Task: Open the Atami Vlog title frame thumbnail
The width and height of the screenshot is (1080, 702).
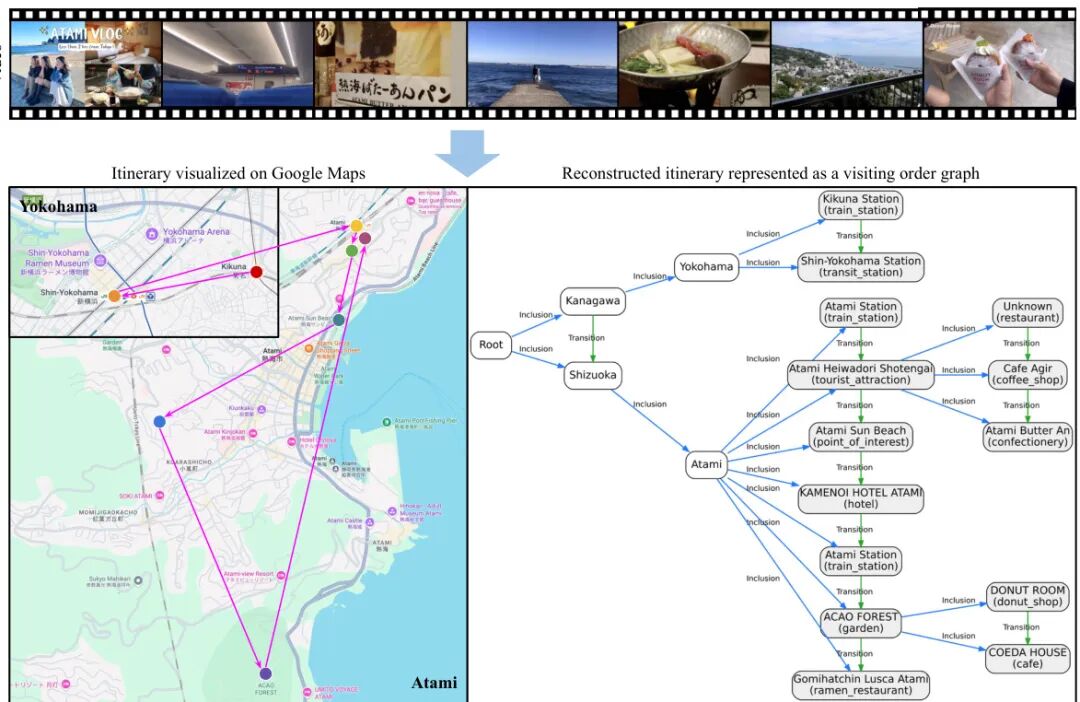Action: [85, 65]
